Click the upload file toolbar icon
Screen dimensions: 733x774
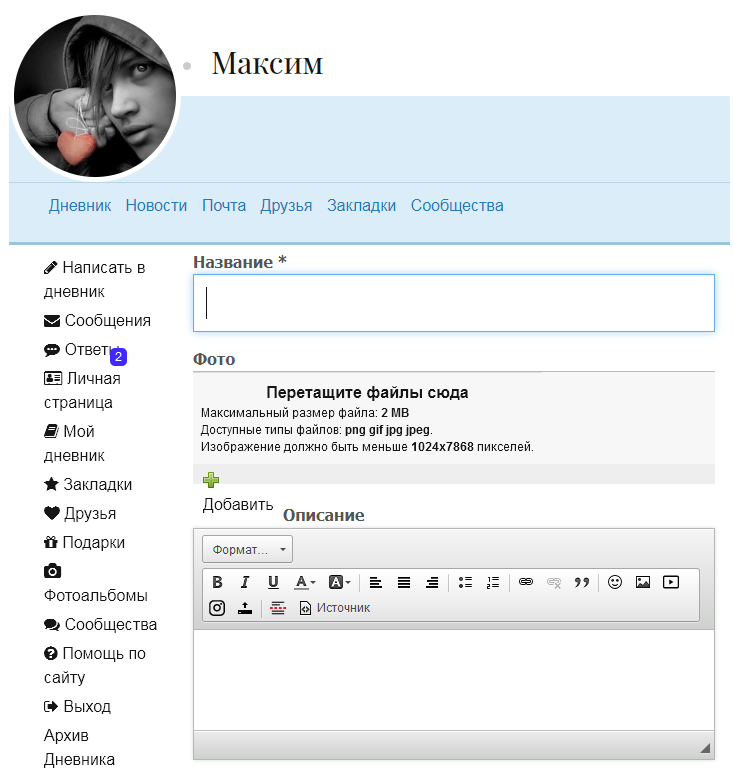click(245, 608)
